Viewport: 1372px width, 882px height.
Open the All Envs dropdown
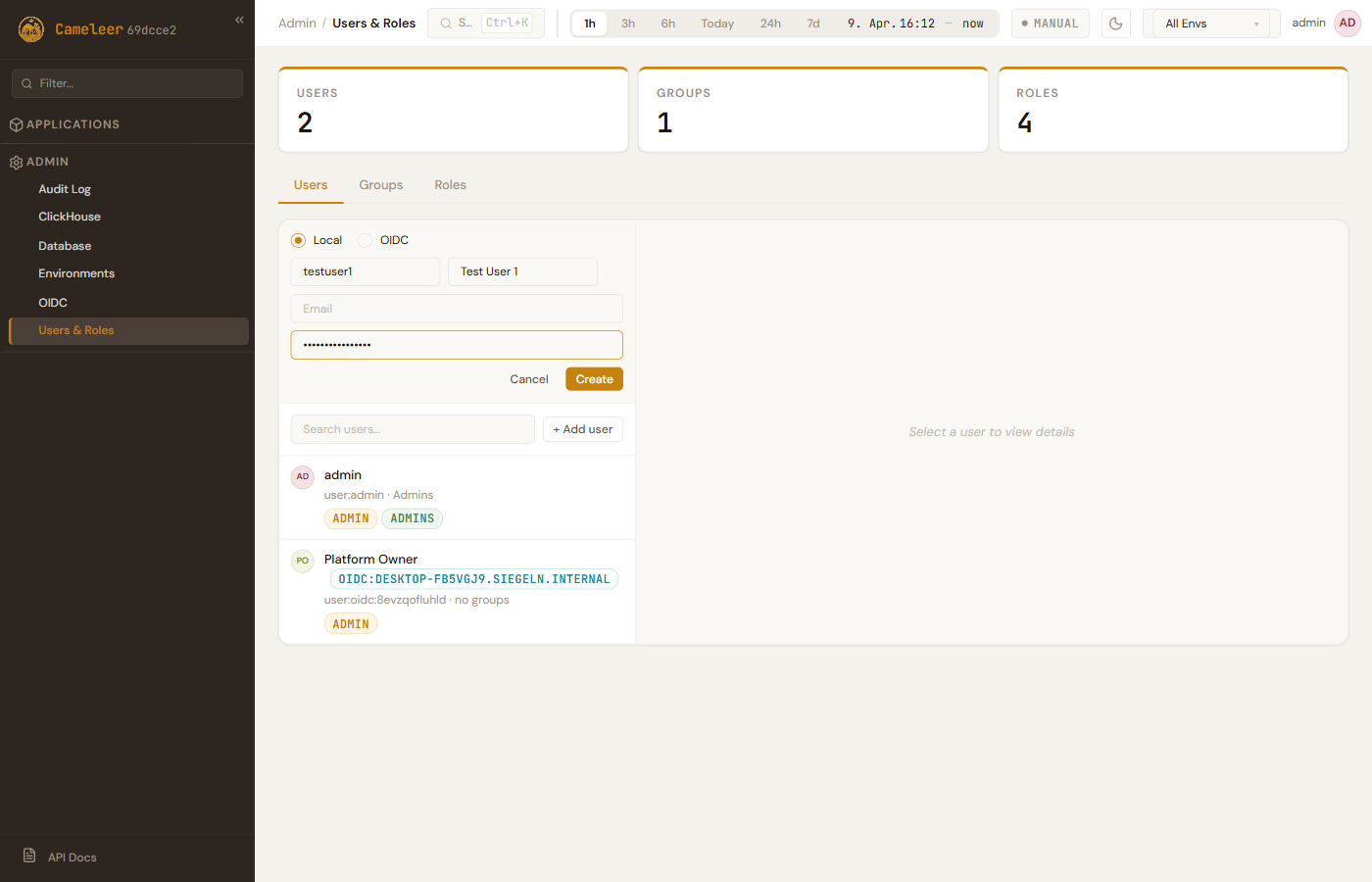coord(1210,24)
